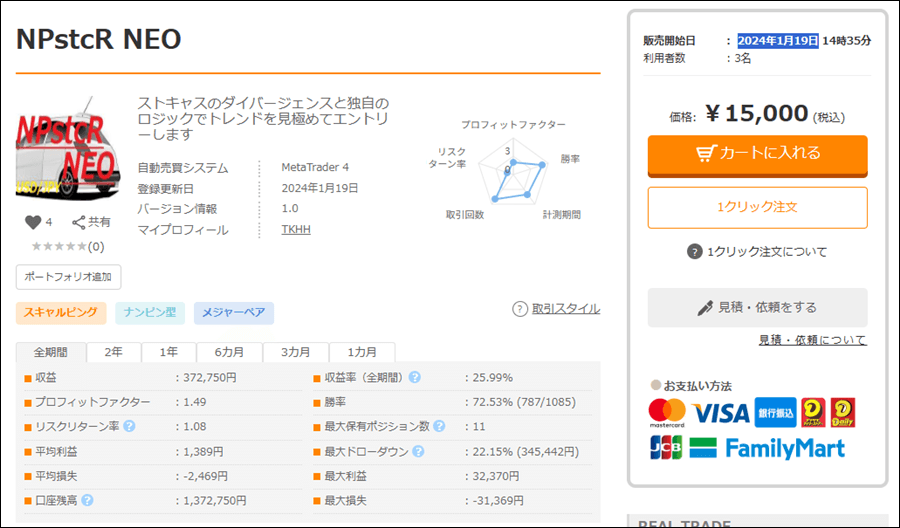This screenshot has height=528, width=900.
Task: Switch to the 6カ月 tab
Action: [x=228, y=353]
